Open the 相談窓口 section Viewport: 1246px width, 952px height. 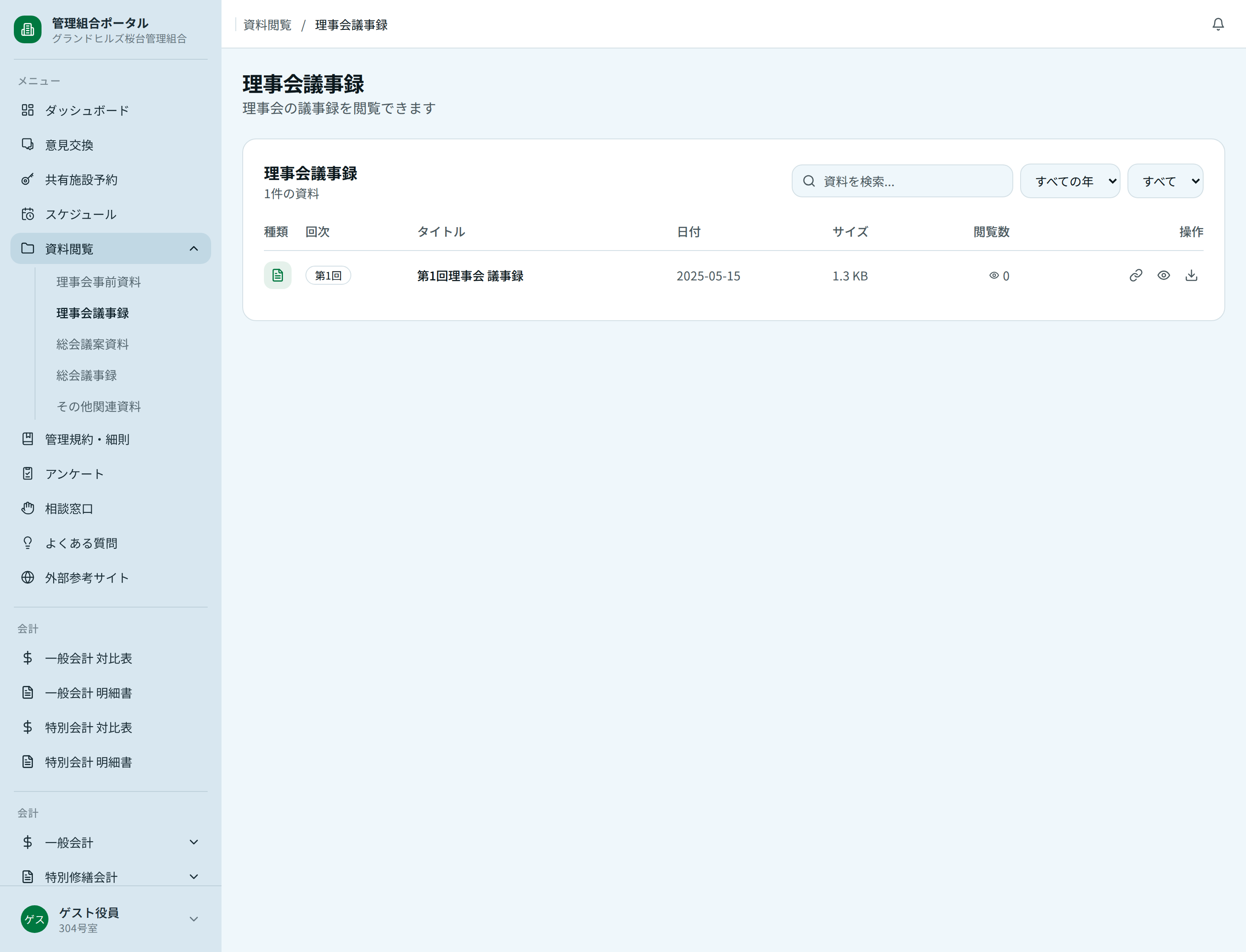tap(69, 508)
